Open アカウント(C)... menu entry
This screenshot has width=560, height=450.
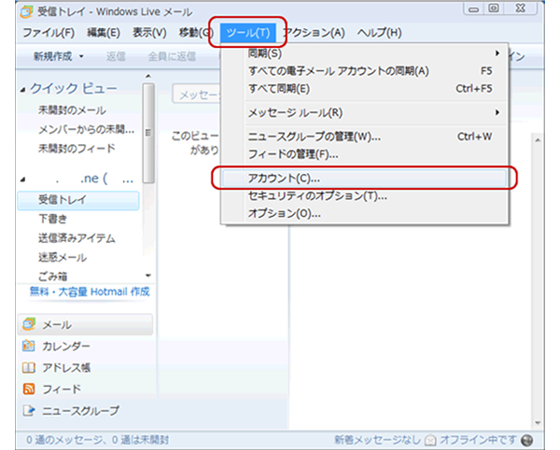pos(364,178)
